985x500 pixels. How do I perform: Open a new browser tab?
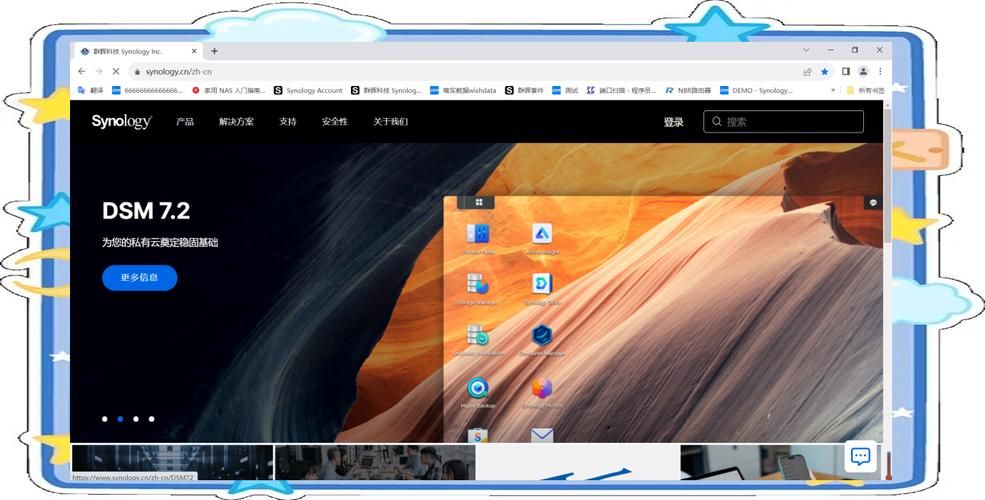coord(214,51)
